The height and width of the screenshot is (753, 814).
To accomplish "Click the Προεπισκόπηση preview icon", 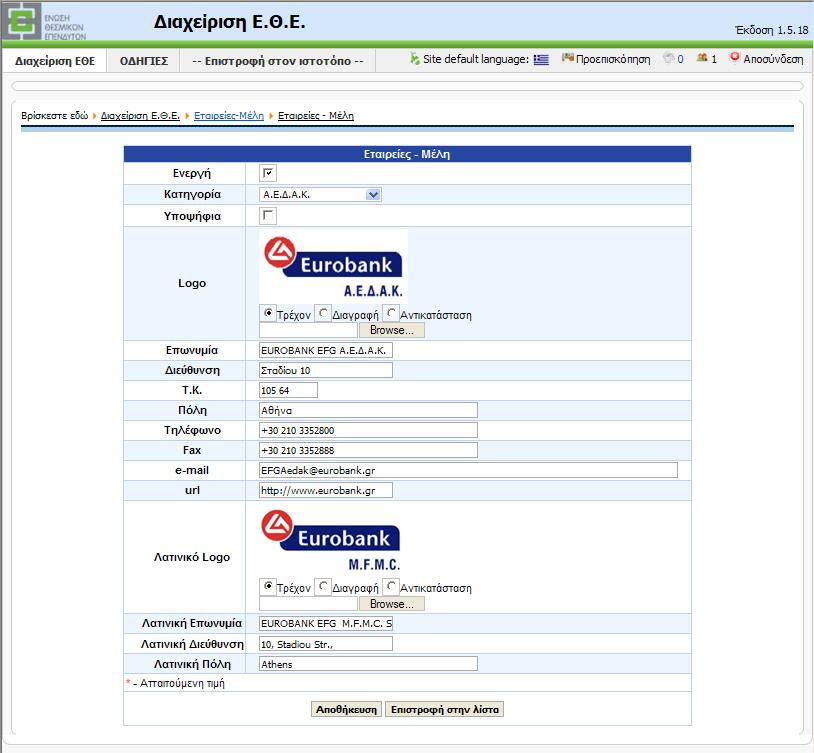I will coord(567,58).
